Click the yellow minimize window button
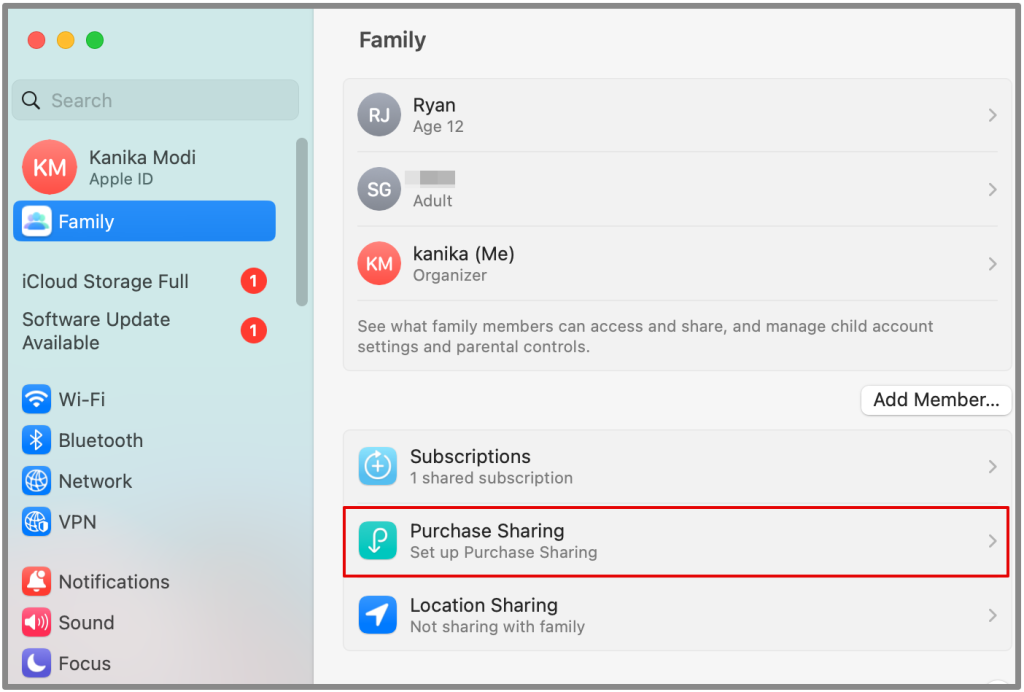The image size is (1024, 692). coord(65,40)
